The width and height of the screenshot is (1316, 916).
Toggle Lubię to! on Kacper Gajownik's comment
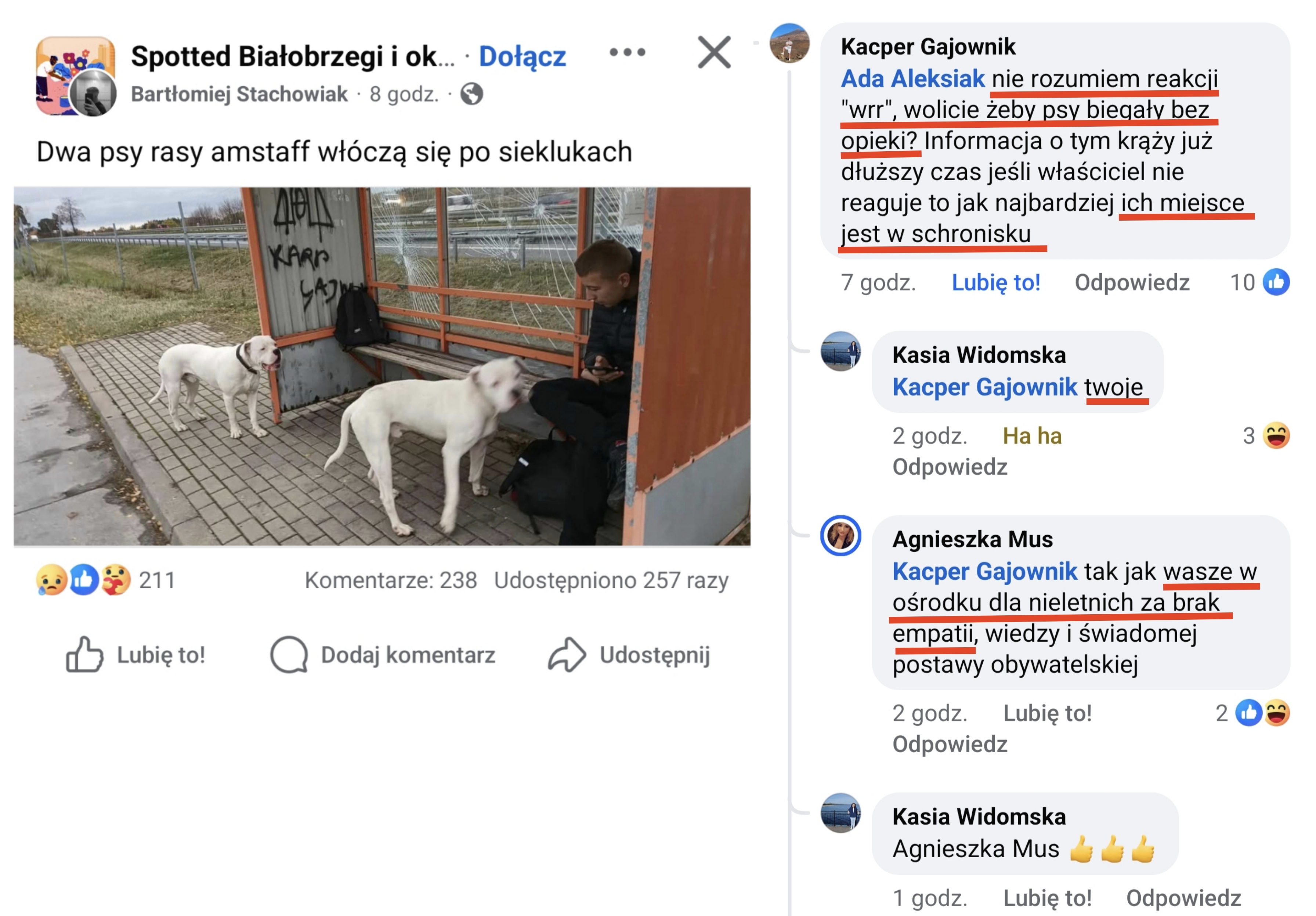click(x=995, y=283)
